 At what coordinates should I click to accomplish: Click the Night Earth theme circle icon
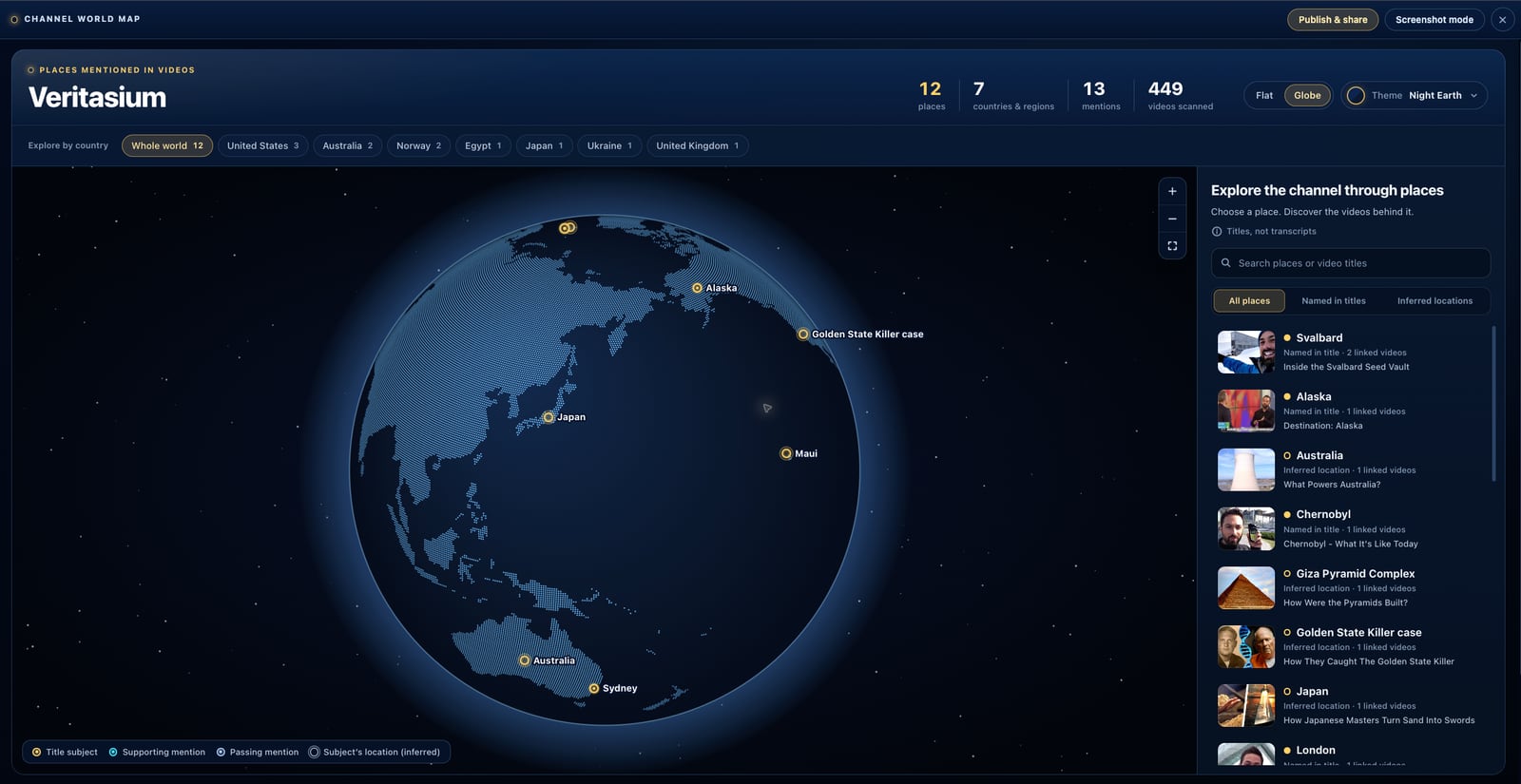tap(1356, 95)
